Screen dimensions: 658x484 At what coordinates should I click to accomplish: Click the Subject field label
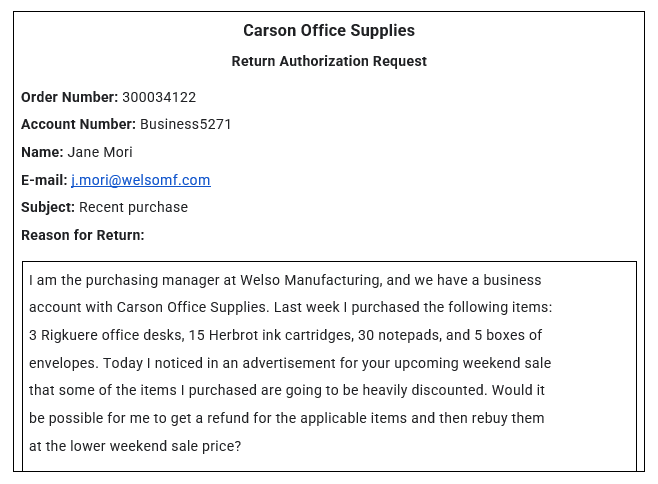[x=48, y=207]
